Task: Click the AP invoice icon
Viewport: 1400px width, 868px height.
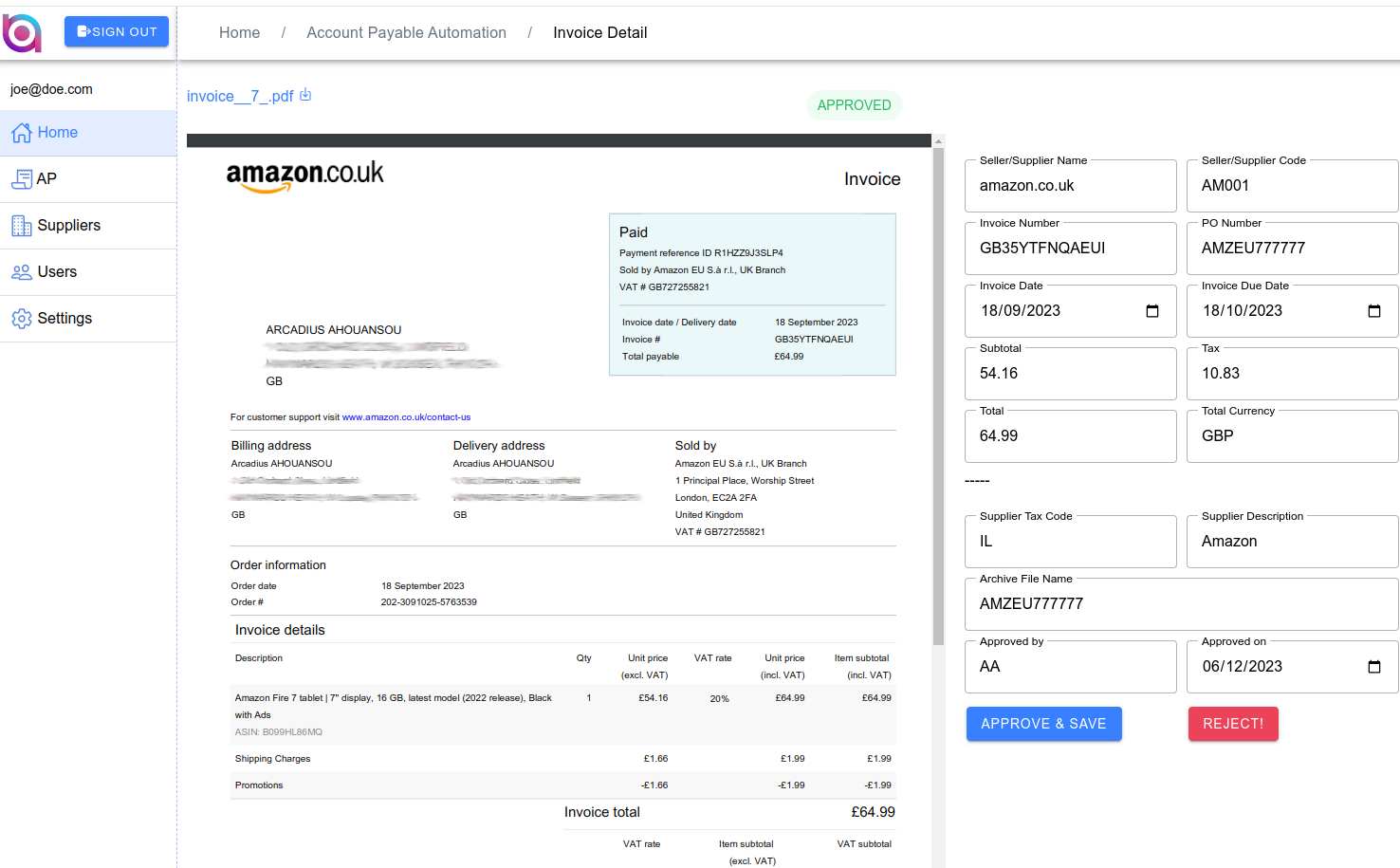Action: pos(22,179)
